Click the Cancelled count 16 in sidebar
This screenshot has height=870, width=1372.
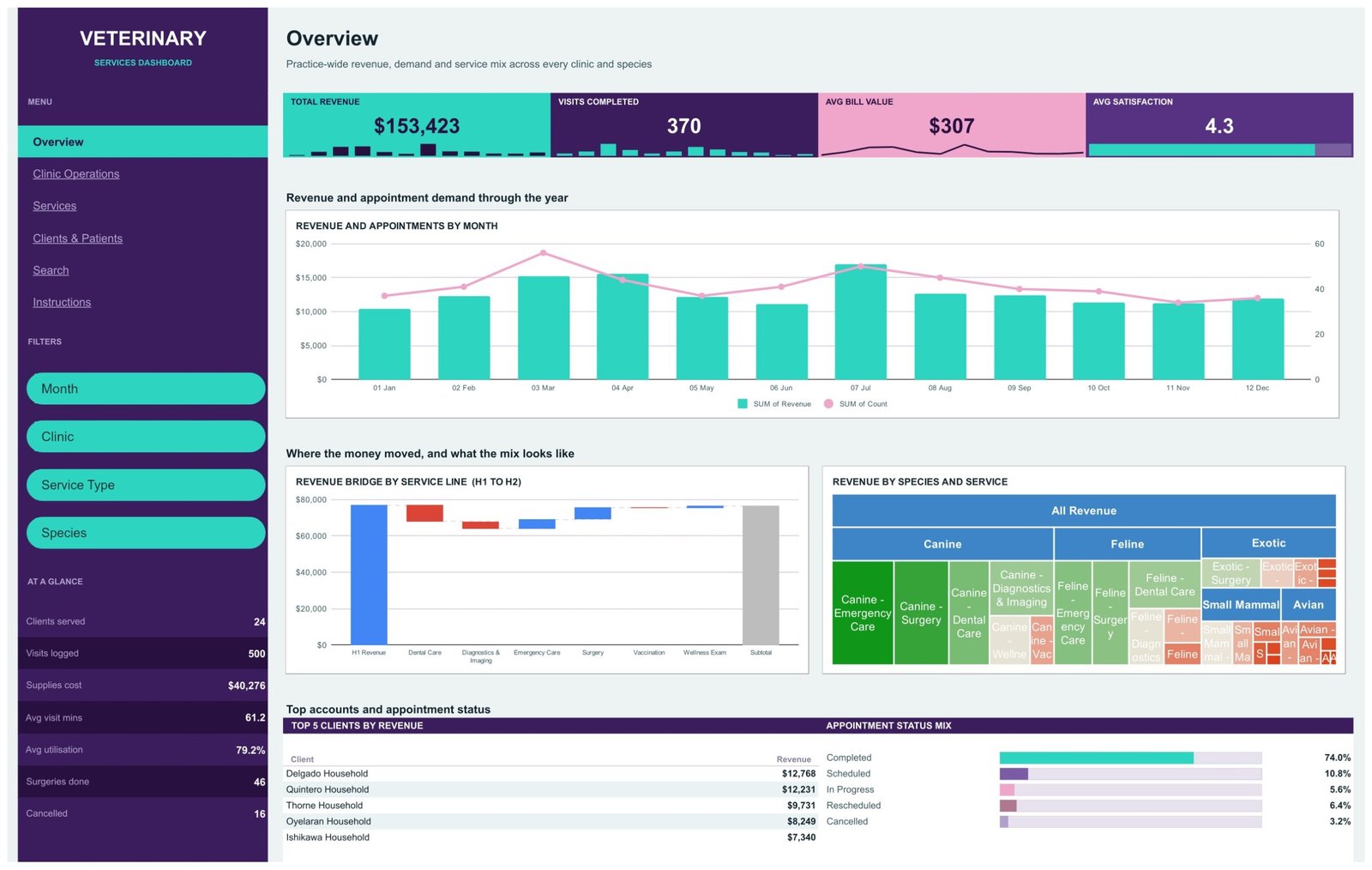point(259,814)
